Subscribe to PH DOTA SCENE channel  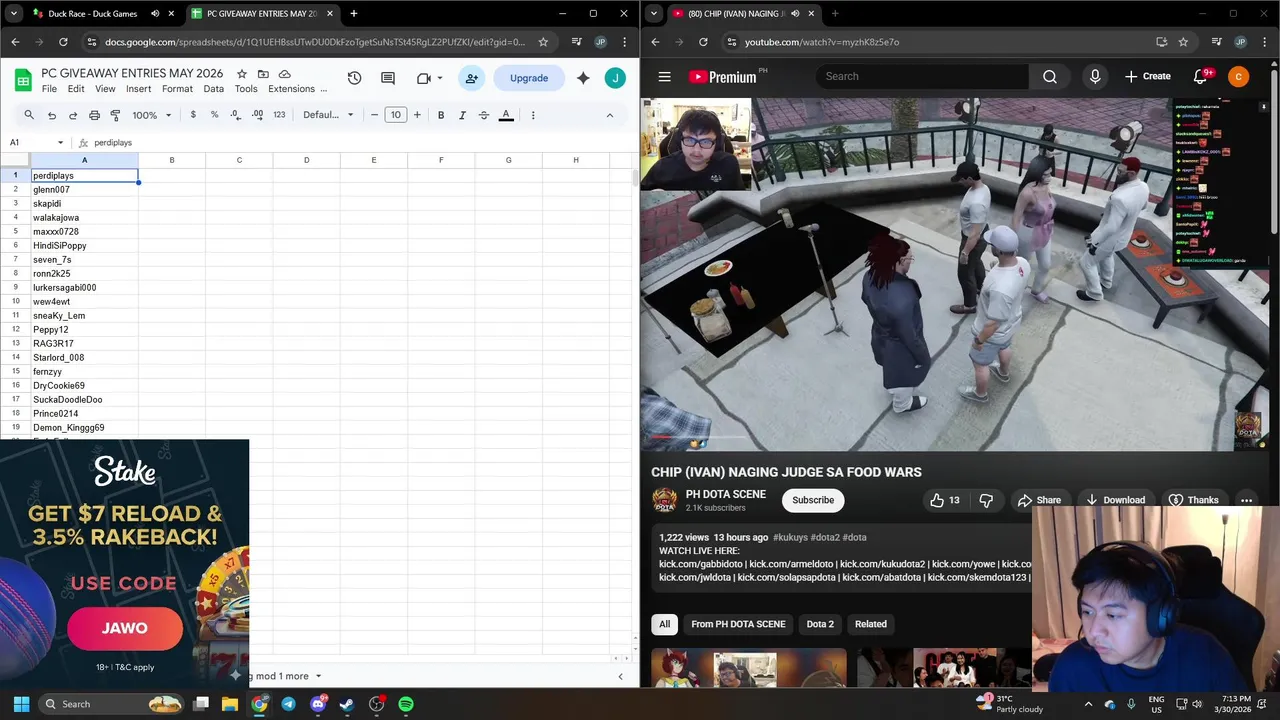pos(813,500)
